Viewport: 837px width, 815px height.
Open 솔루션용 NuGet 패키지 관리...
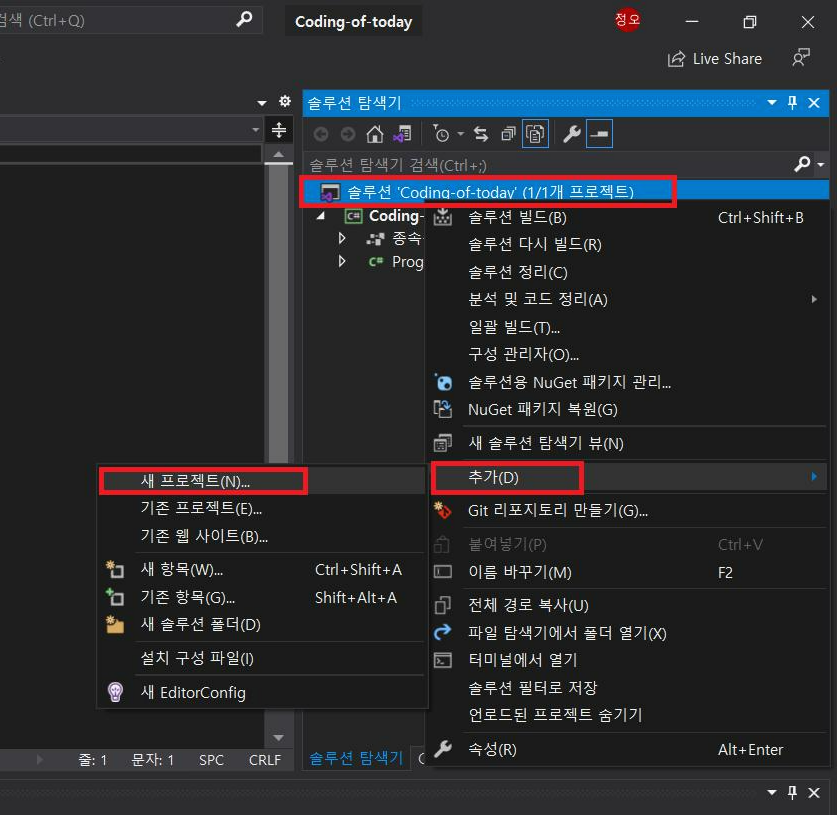pyautogui.click(x=628, y=382)
